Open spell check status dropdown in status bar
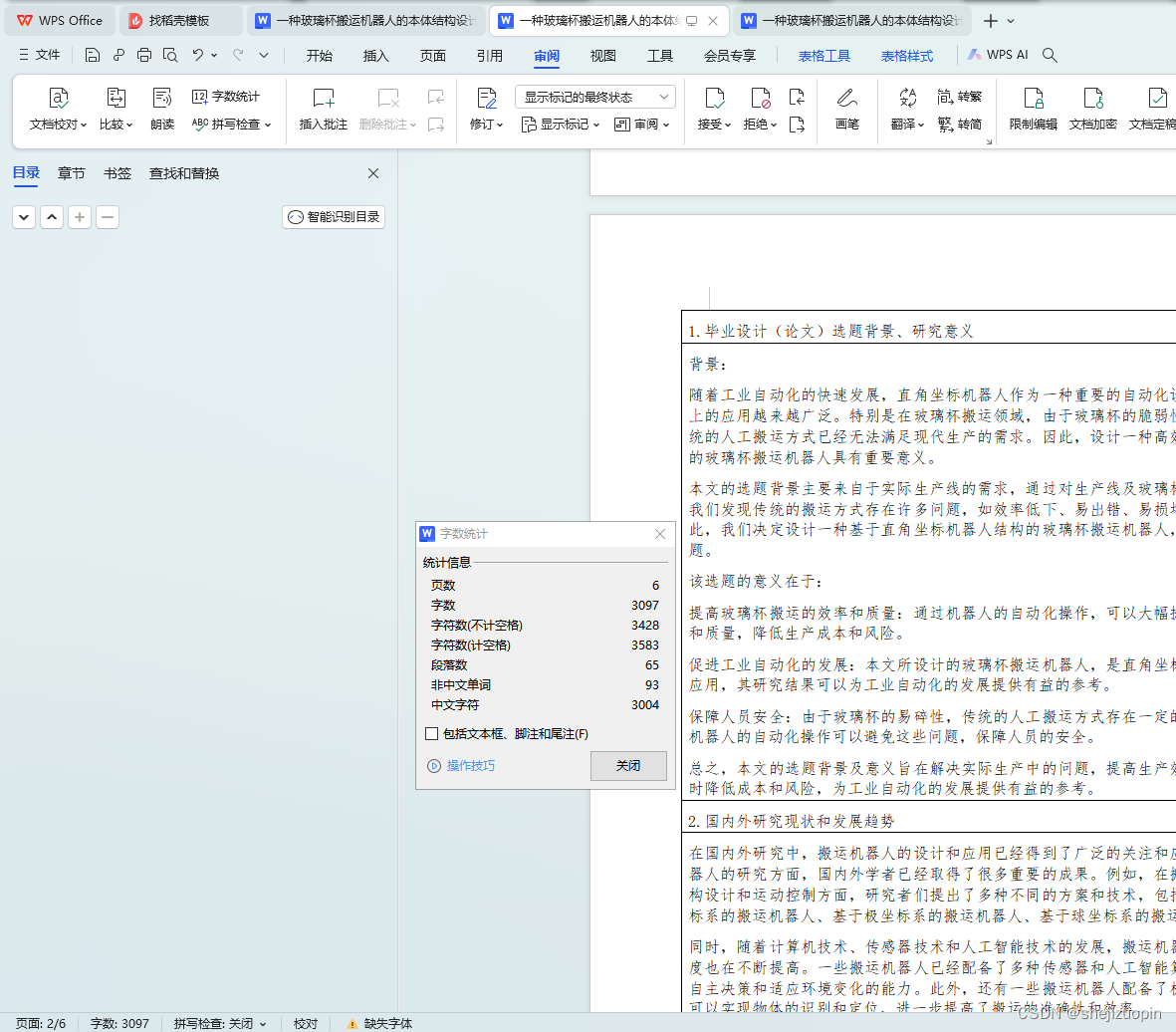1176x1032 pixels. [263, 1024]
